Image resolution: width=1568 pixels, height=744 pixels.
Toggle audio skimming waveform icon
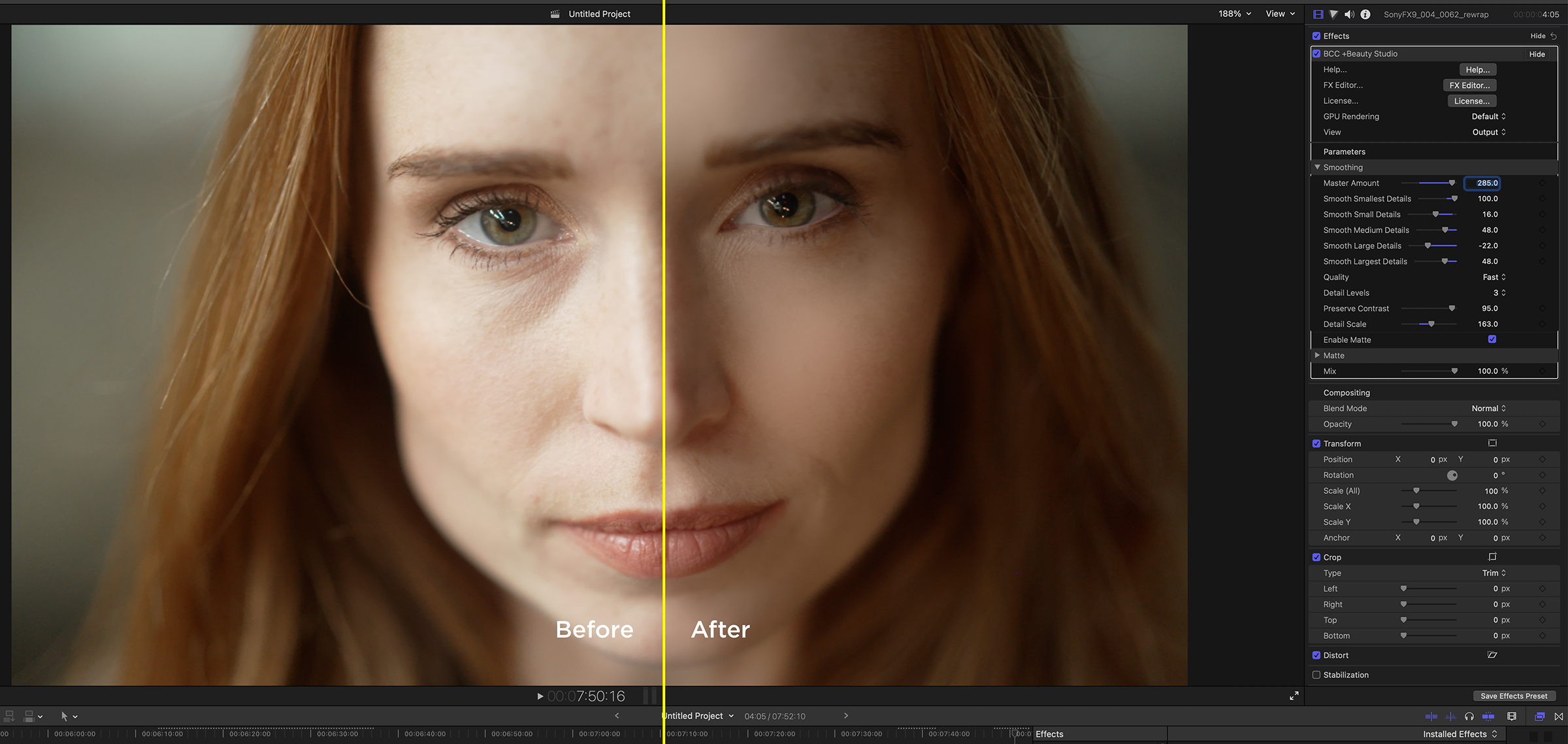1450,717
